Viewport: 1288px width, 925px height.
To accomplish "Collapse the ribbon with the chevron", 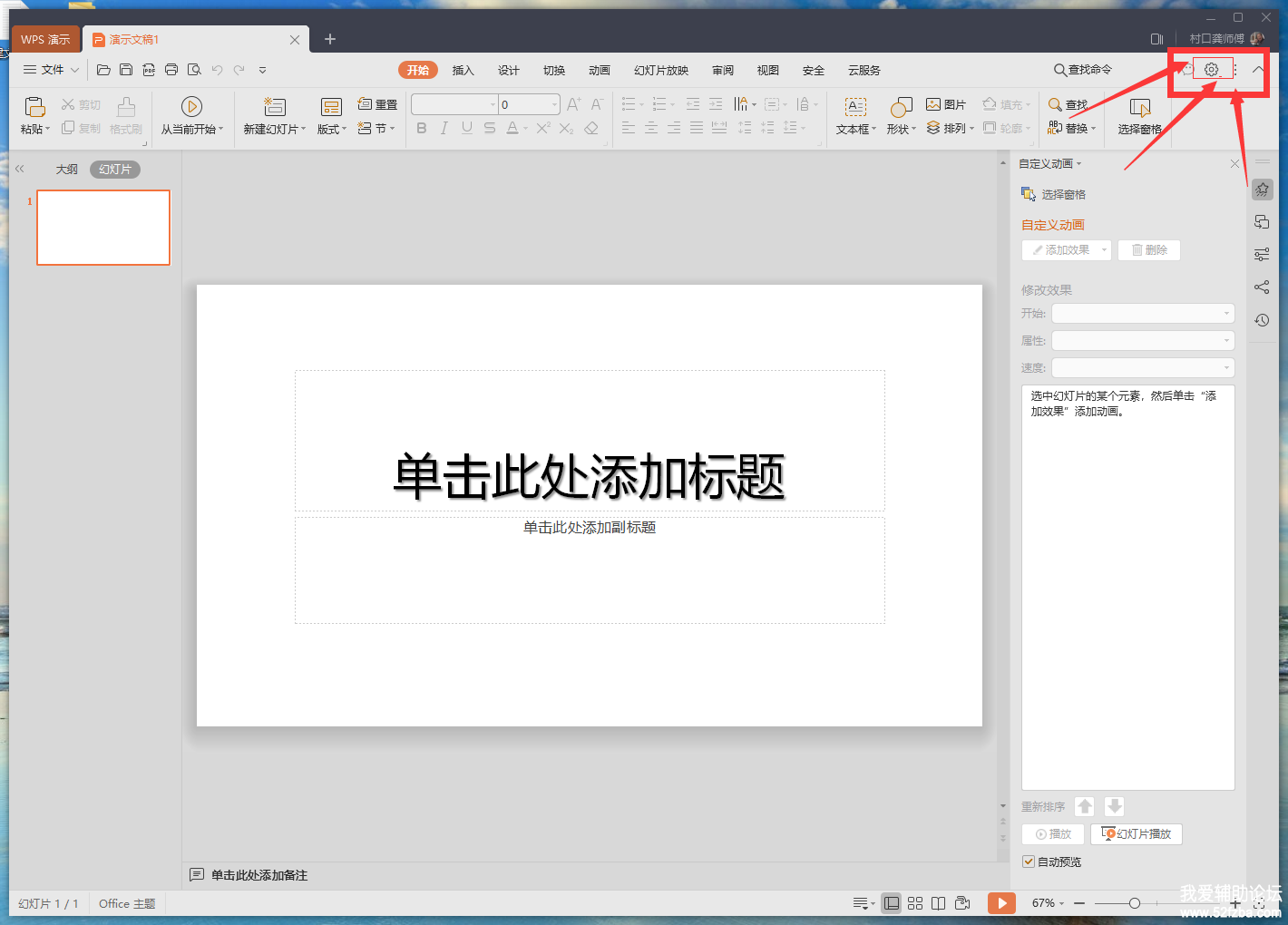I will point(1258,70).
